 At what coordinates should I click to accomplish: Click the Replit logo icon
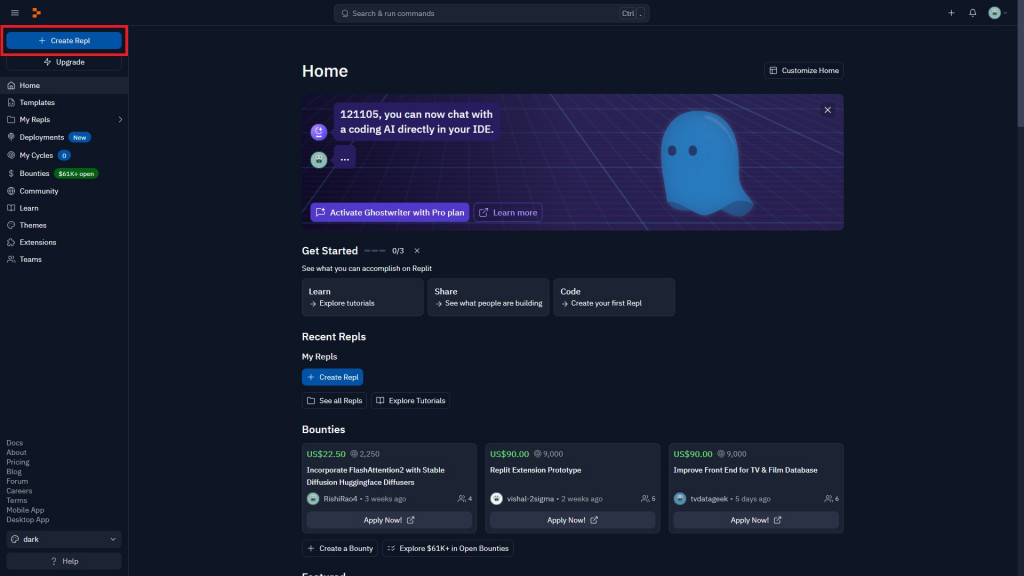(x=37, y=13)
